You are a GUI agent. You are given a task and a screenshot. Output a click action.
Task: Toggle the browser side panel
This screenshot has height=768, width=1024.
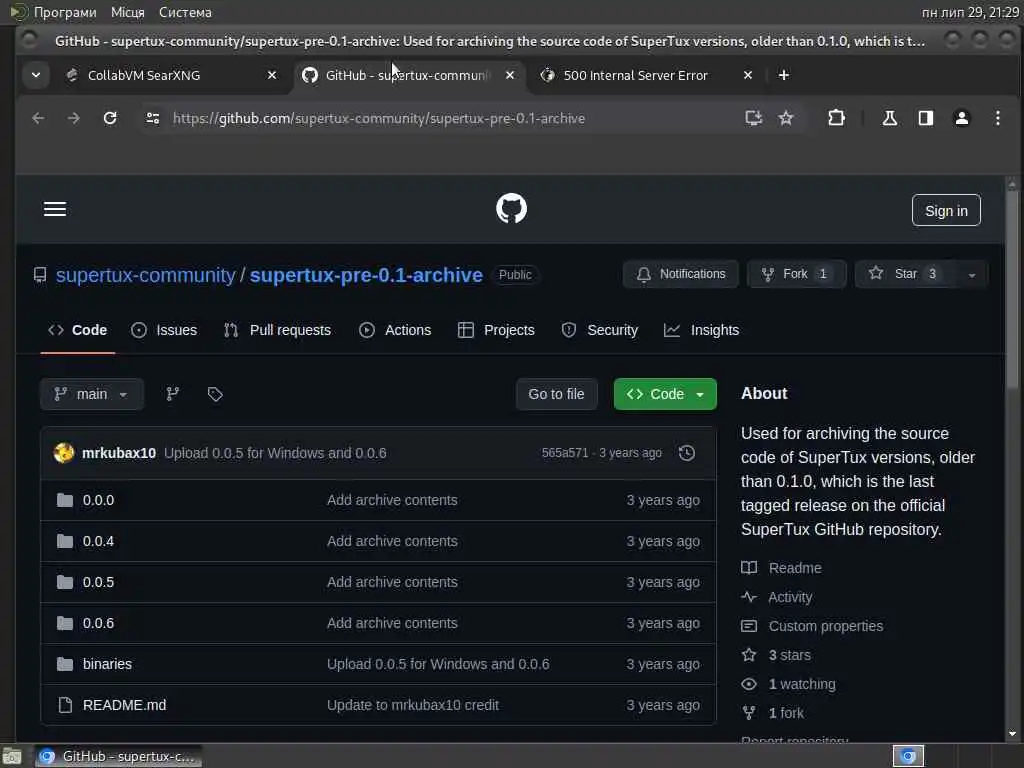pyautogui.click(x=925, y=118)
